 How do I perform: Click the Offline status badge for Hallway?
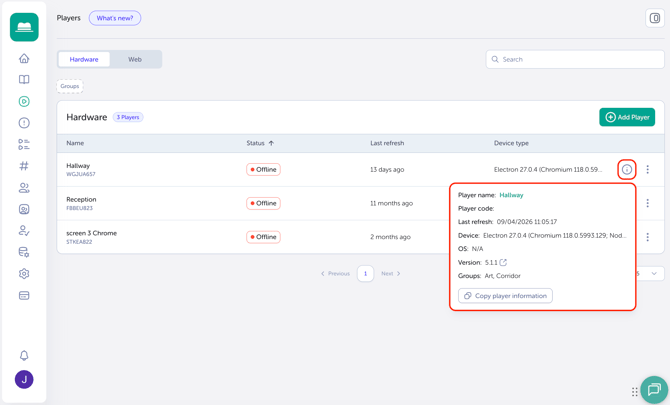tap(263, 170)
